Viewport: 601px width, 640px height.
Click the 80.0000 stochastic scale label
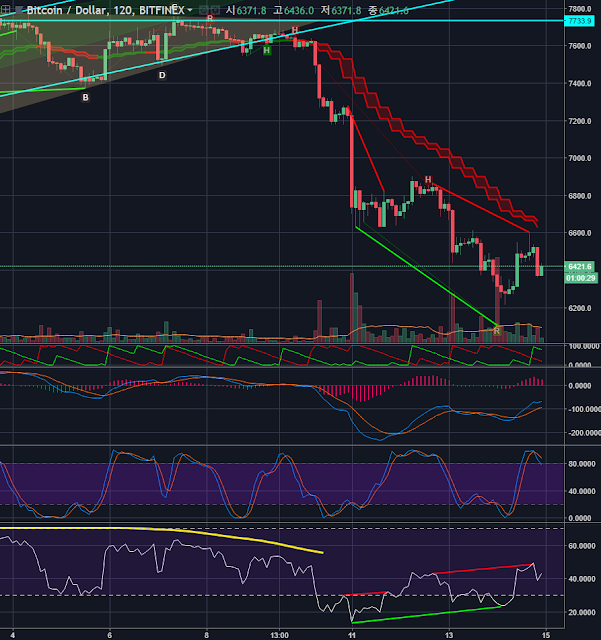click(582, 464)
